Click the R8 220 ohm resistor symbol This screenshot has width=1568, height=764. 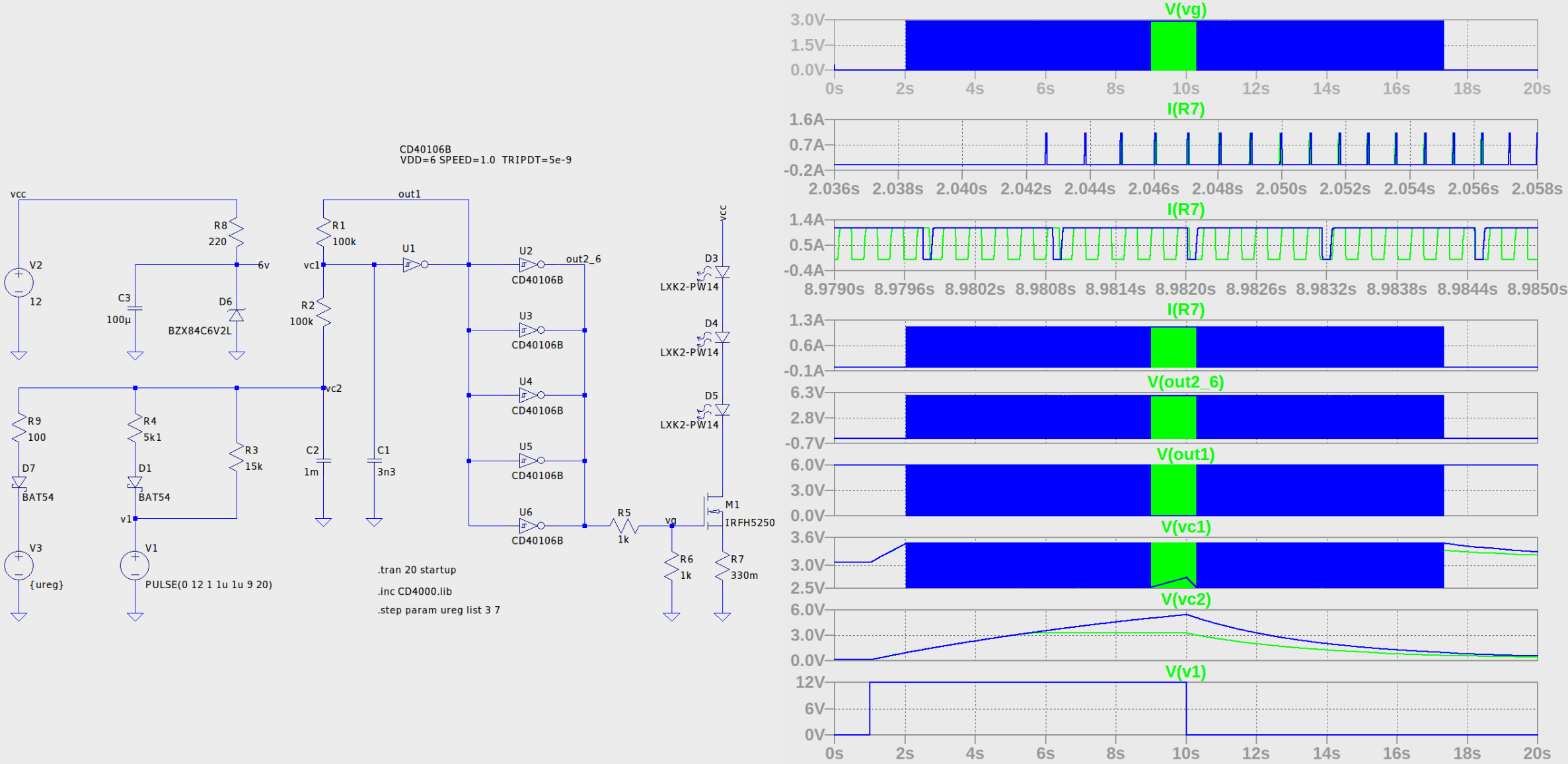coord(237,233)
